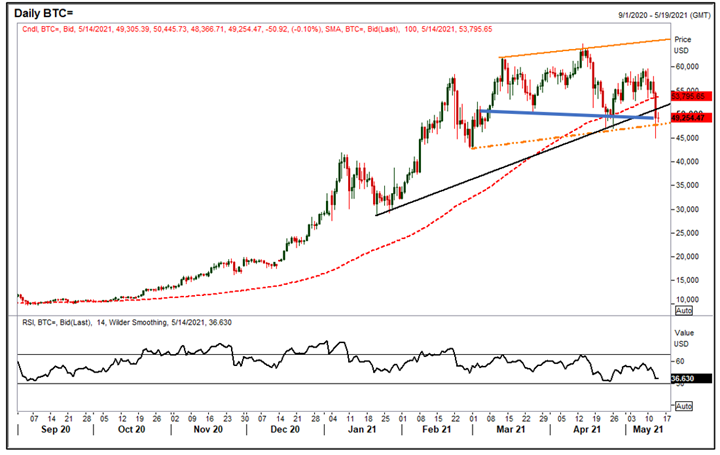Viewport: 720px width, 455px height.
Task: Click the Jan 21 month label
Action: (362, 429)
